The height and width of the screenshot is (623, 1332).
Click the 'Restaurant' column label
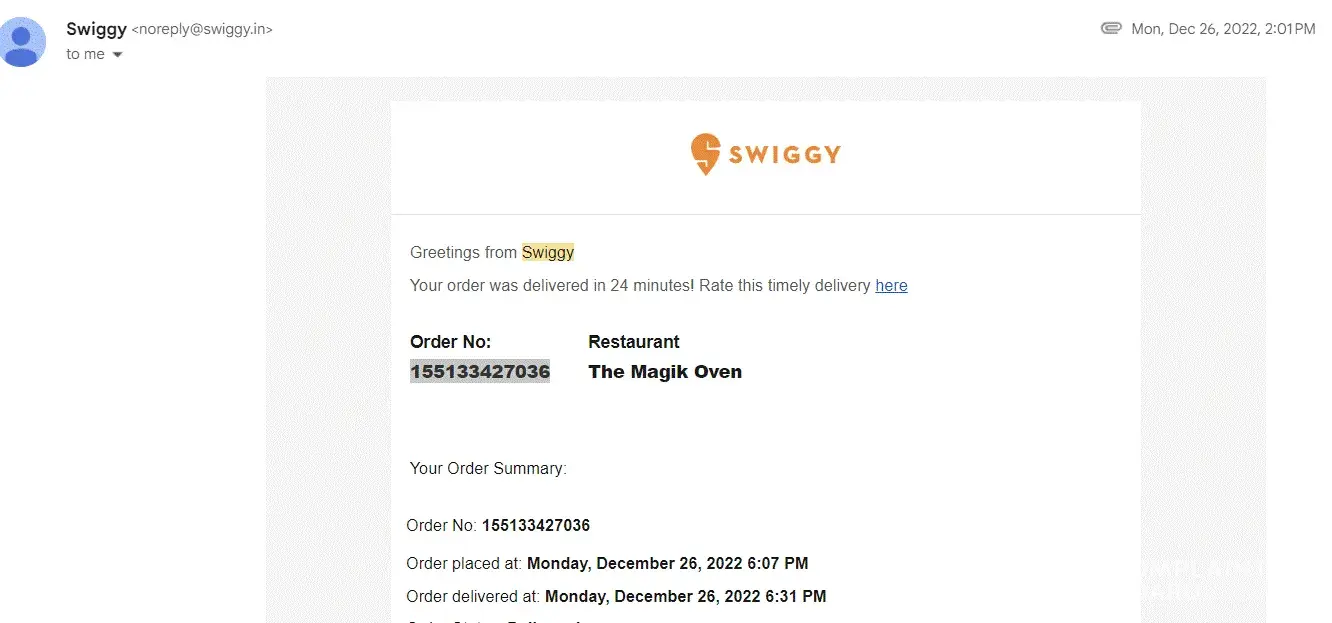[x=634, y=342]
